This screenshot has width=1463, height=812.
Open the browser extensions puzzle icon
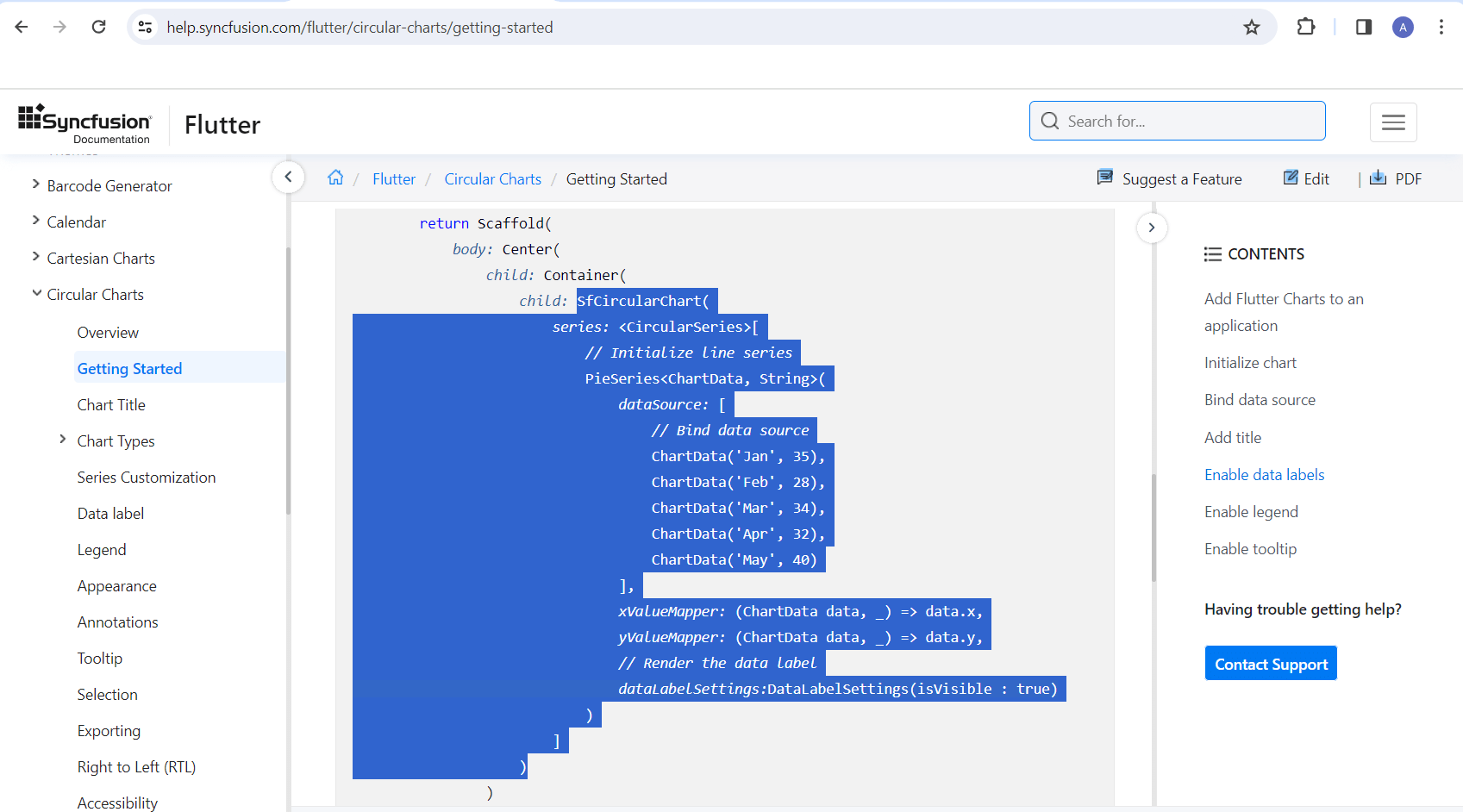pyautogui.click(x=1306, y=28)
